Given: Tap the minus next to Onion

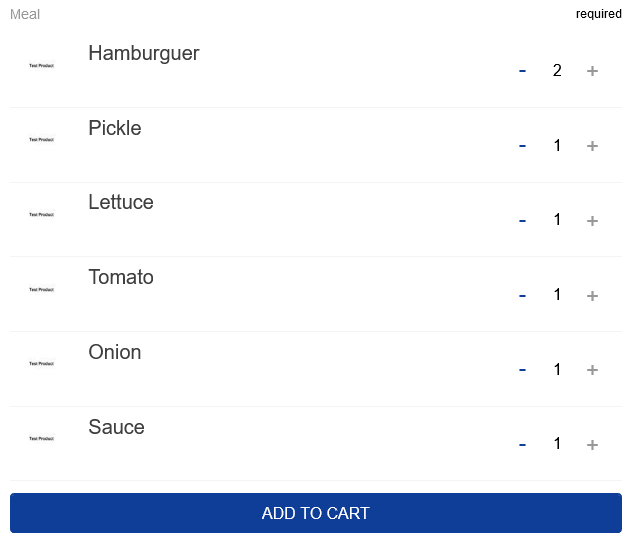Looking at the screenshot, I should click(x=522, y=370).
